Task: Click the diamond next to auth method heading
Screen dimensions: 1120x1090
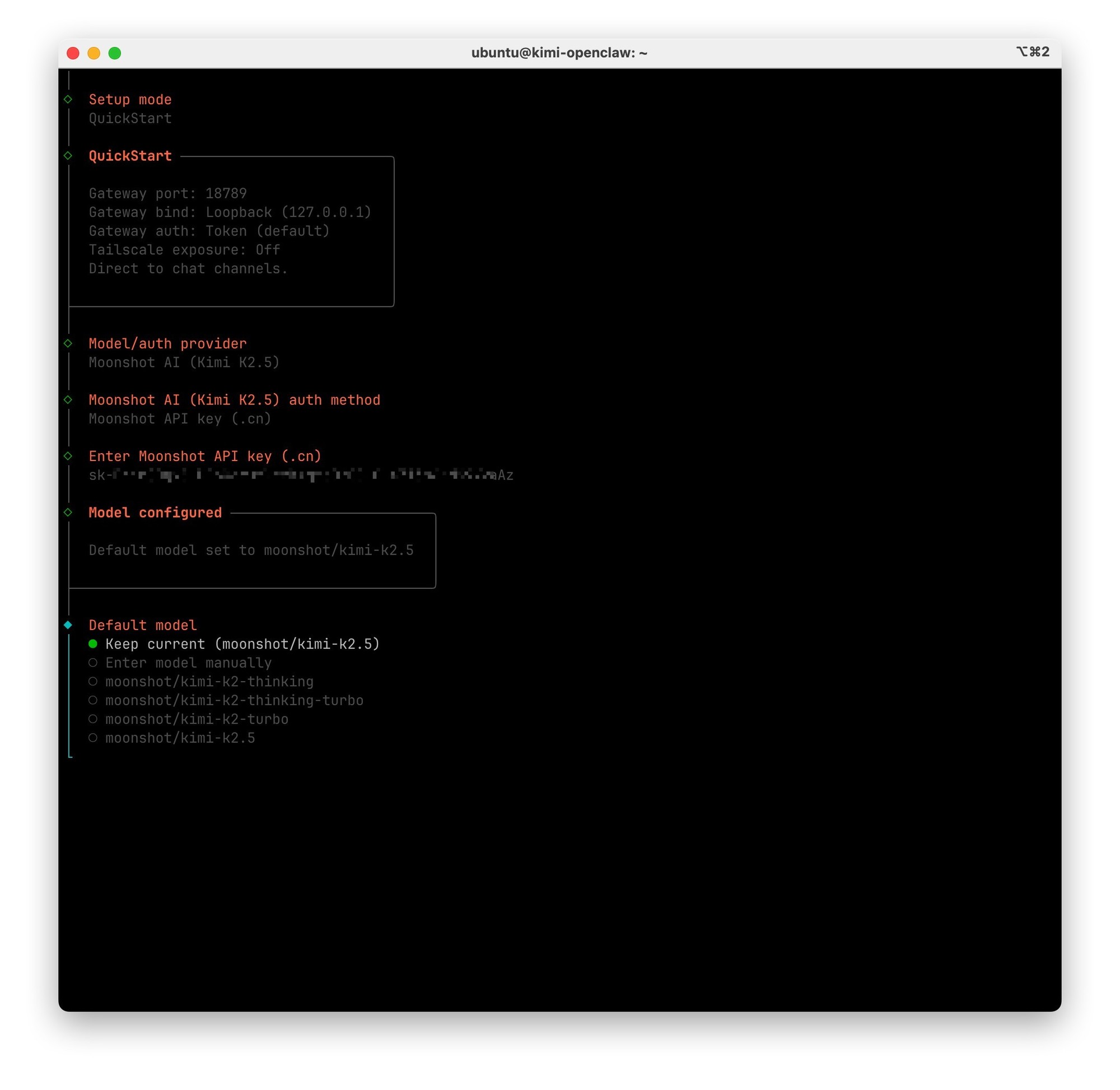Action: click(x=68, y=399)
